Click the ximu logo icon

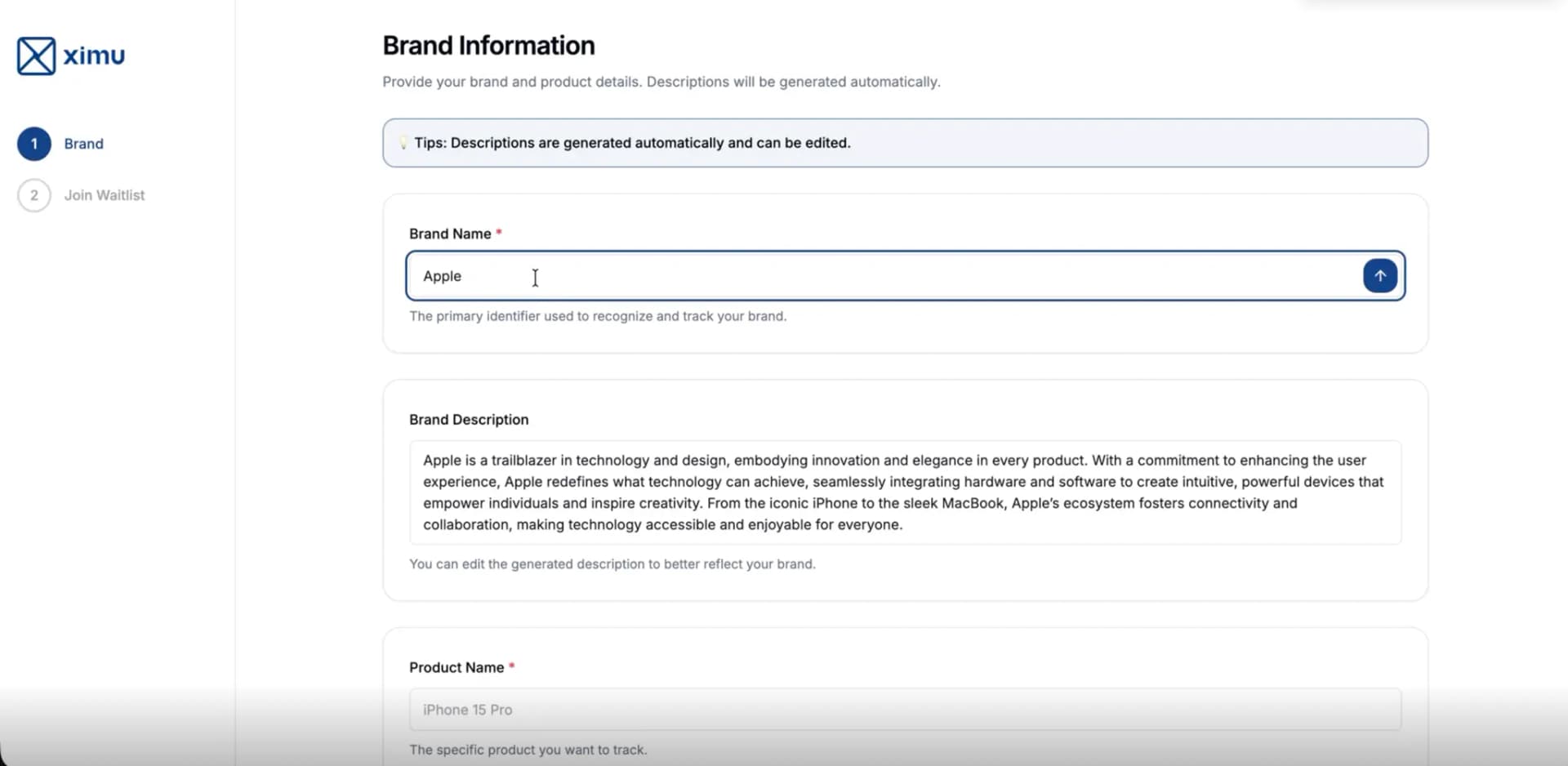tap(36, 56)
